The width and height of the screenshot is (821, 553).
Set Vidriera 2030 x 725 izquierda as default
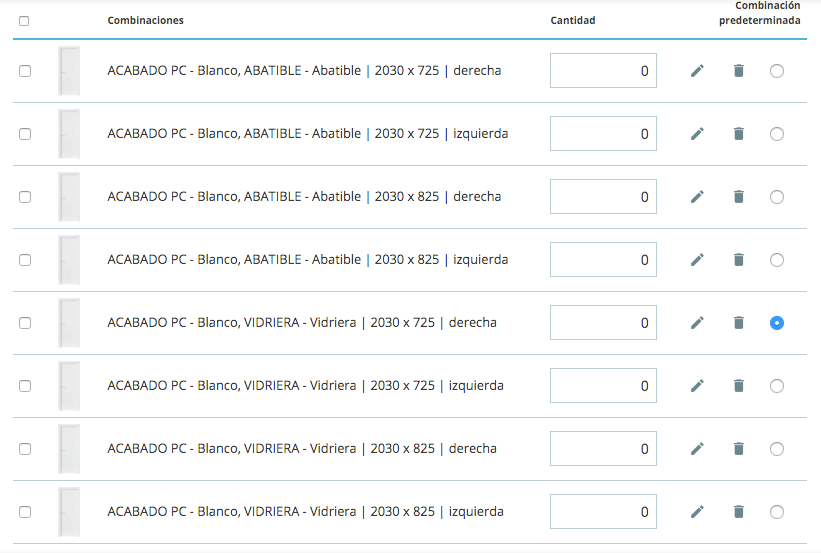coord(777,386)
